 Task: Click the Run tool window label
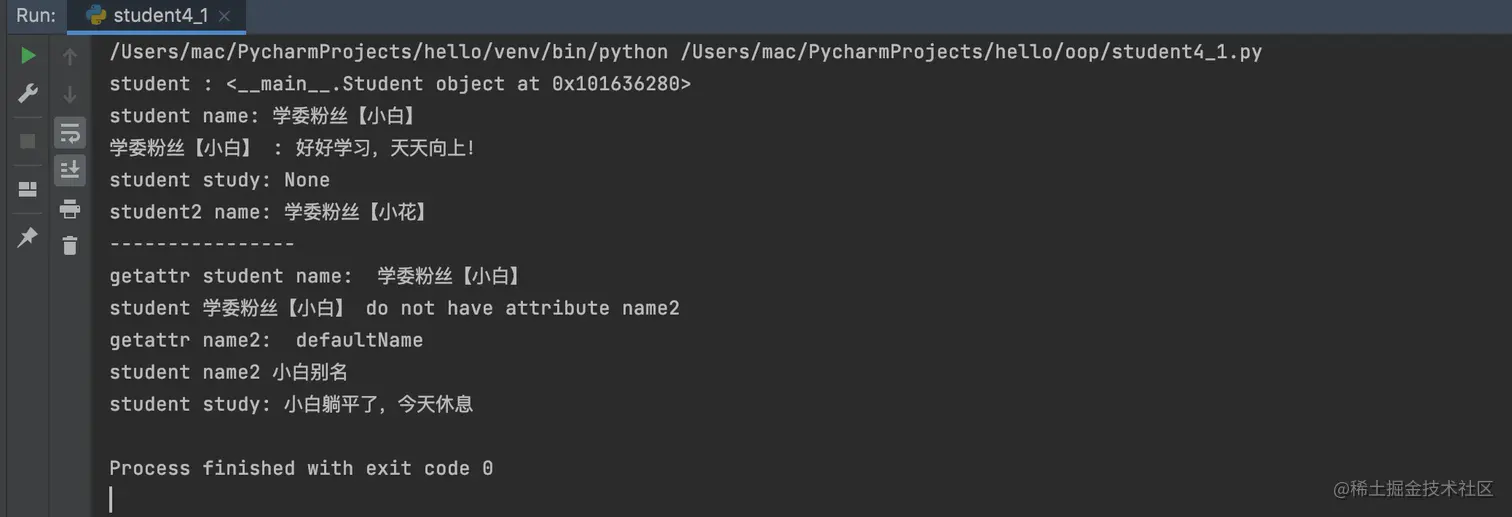pyautogui.click(x=36, y=16)
